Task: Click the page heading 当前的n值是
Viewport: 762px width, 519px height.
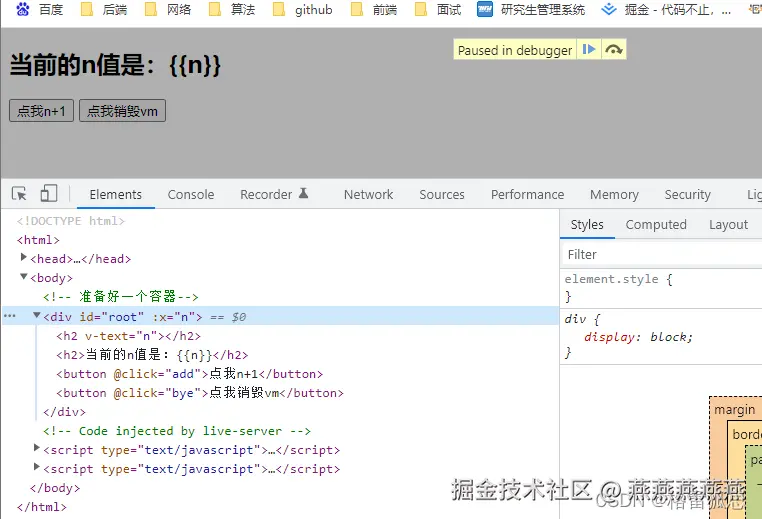Action: [115, 65]
